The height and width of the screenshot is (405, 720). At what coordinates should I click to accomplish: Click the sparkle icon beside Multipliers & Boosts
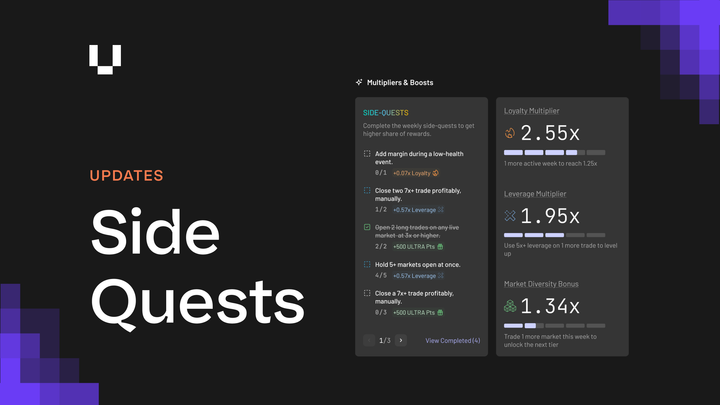pos(359,82)
